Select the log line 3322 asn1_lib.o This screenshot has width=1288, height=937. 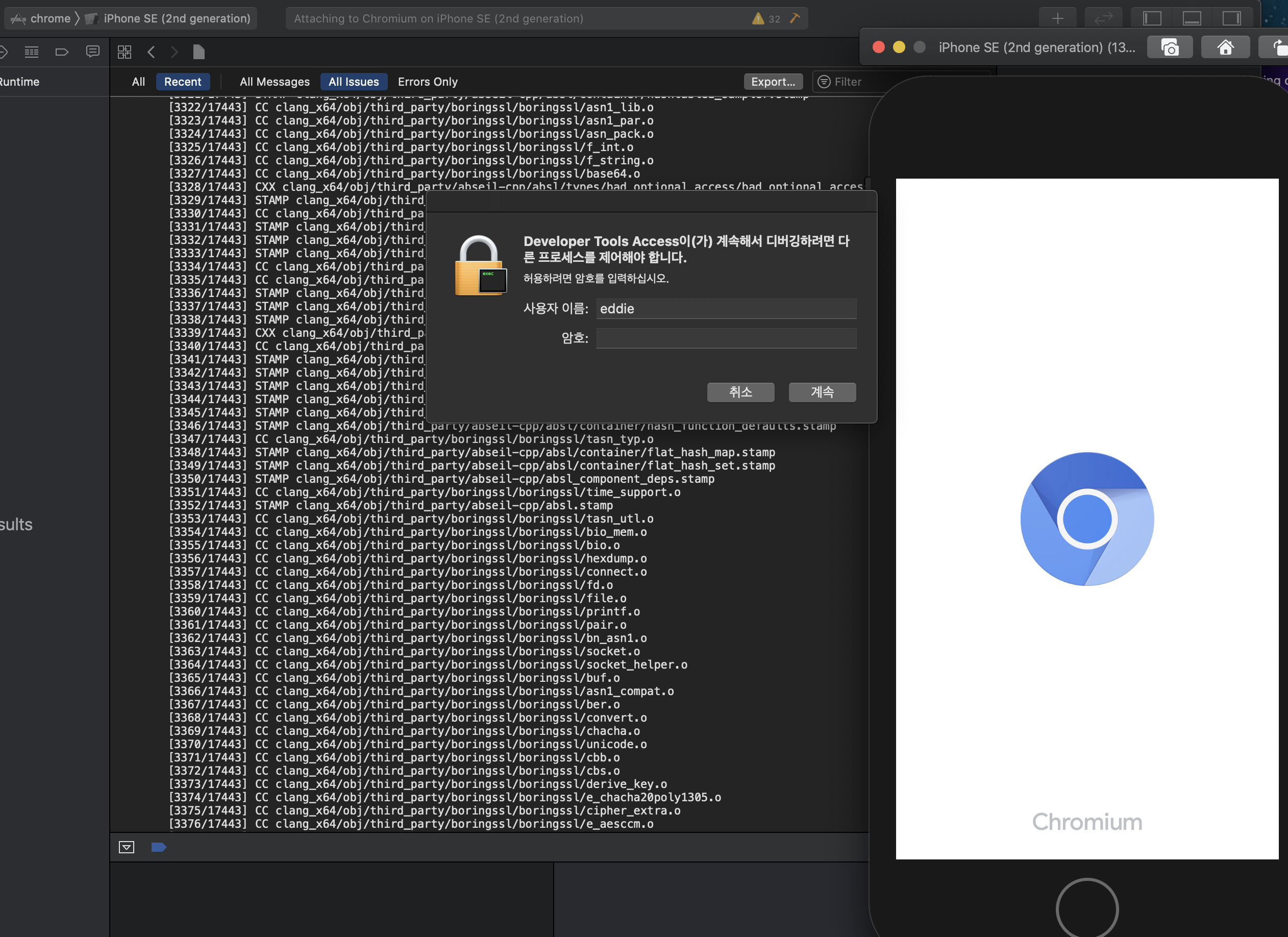[411, 107]
